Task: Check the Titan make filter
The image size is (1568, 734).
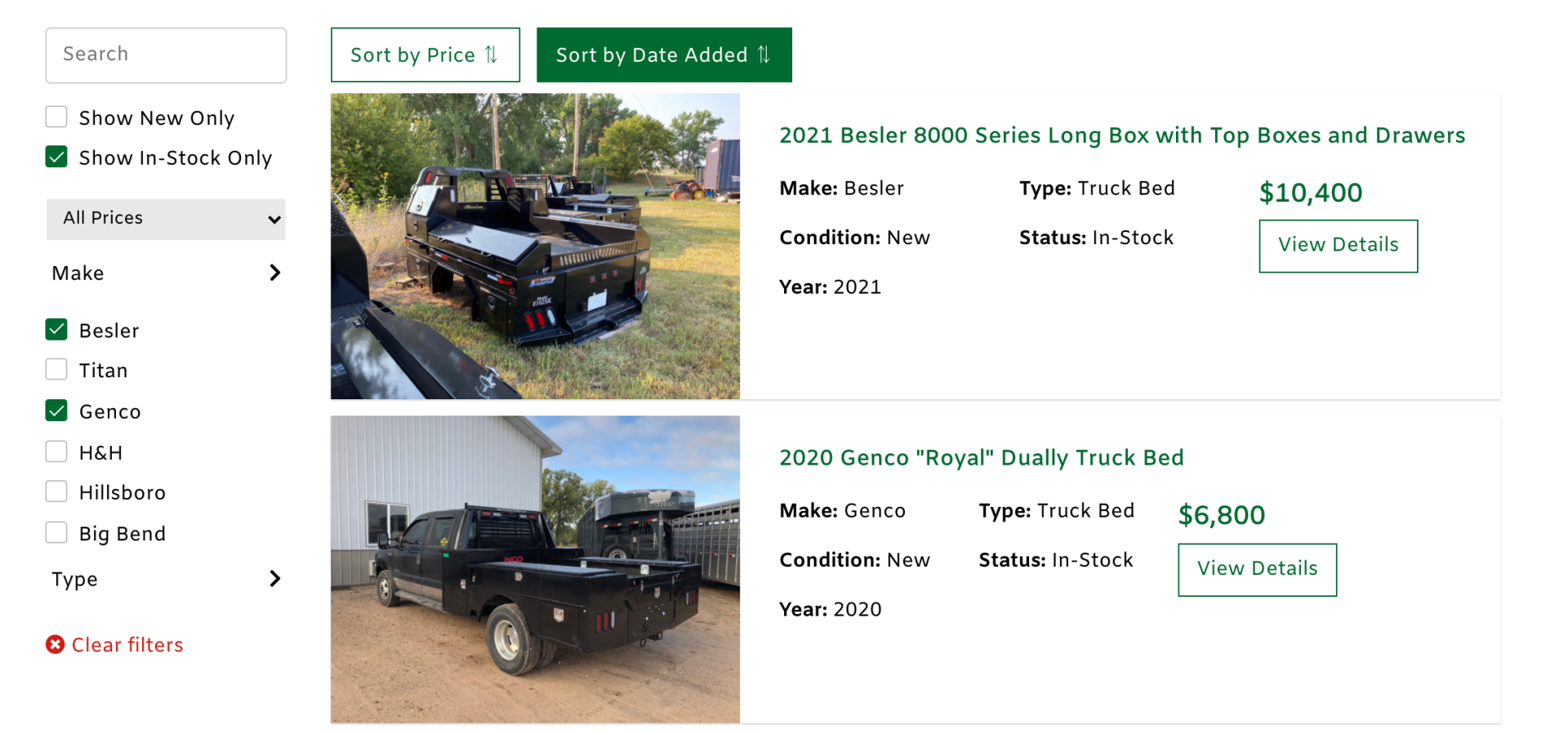Action: tap(56, 370)
